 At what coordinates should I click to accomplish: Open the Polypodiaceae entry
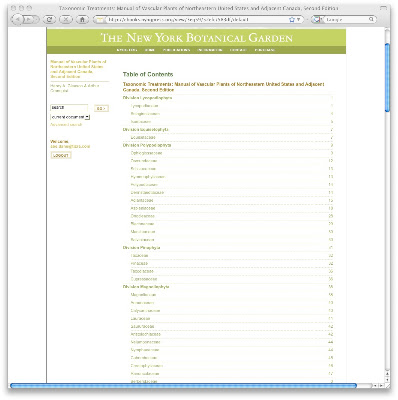(x=144, y=185)
